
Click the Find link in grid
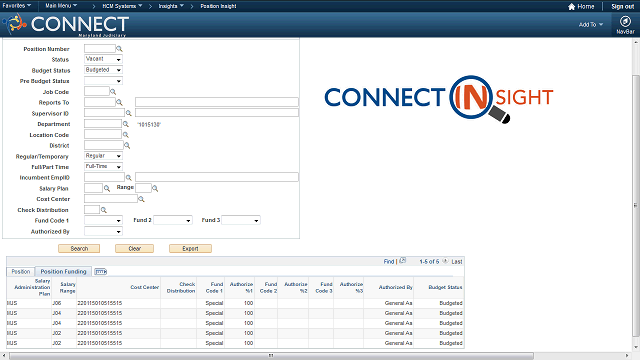tap(389, 262)
